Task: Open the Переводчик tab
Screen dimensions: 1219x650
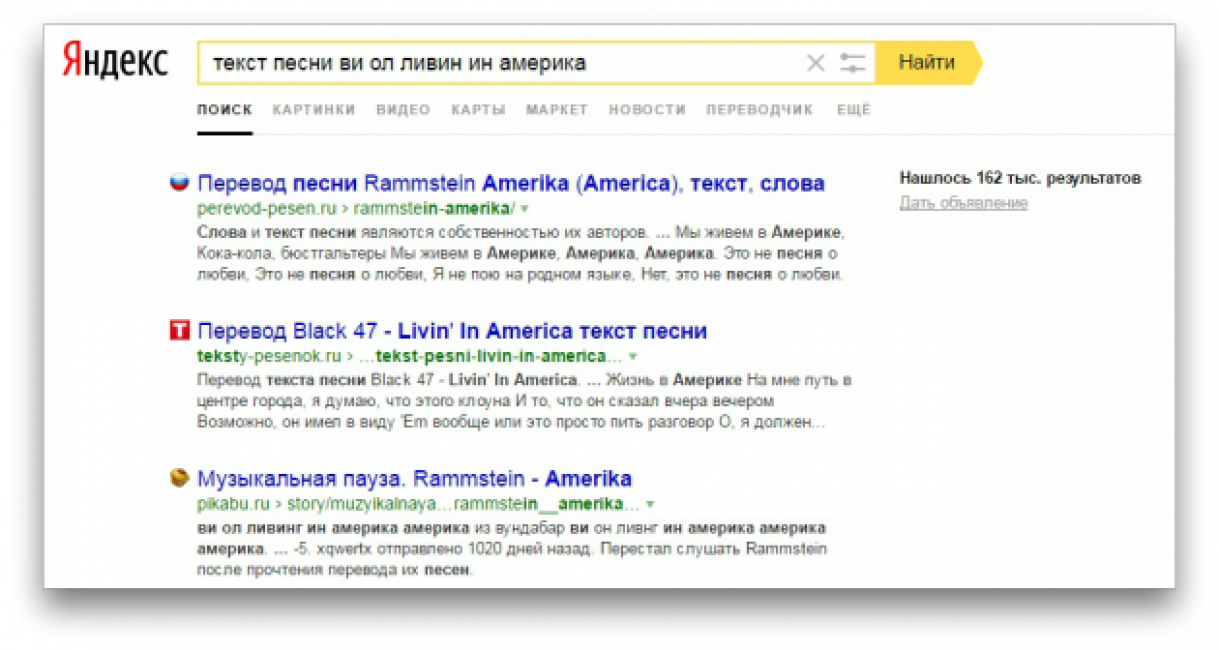Action: pos(759,110)
